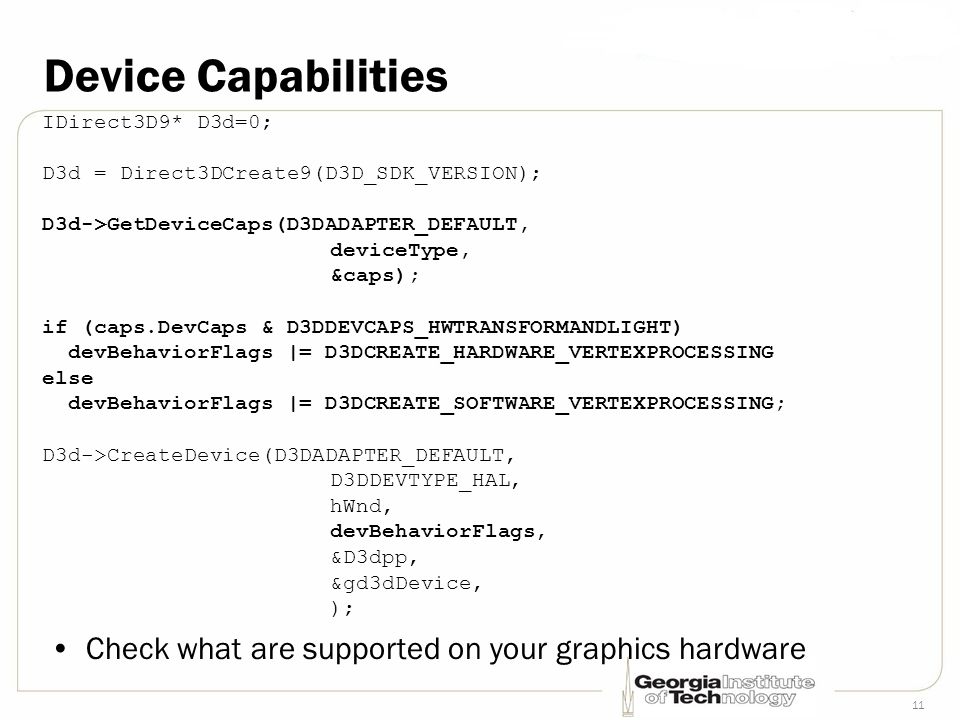Click the Device Capabilities slide title
The image size is (960, 720).
tap(246, 77)
